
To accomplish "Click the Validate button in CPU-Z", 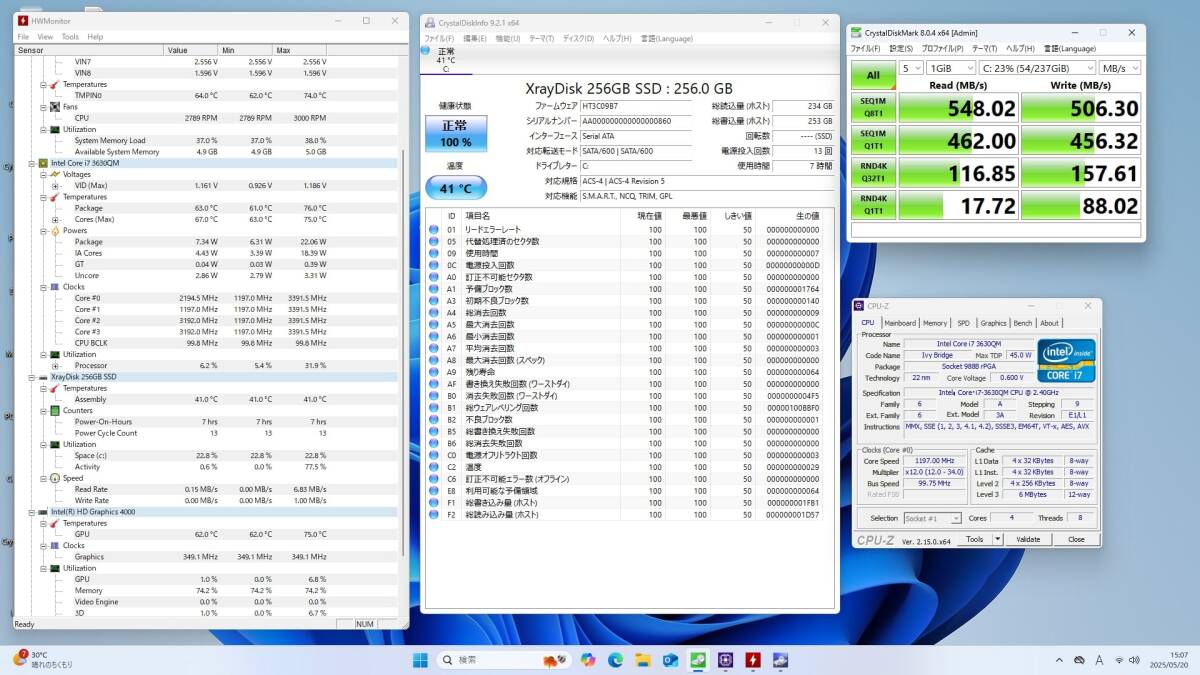I will click(x=1028, y=539).
